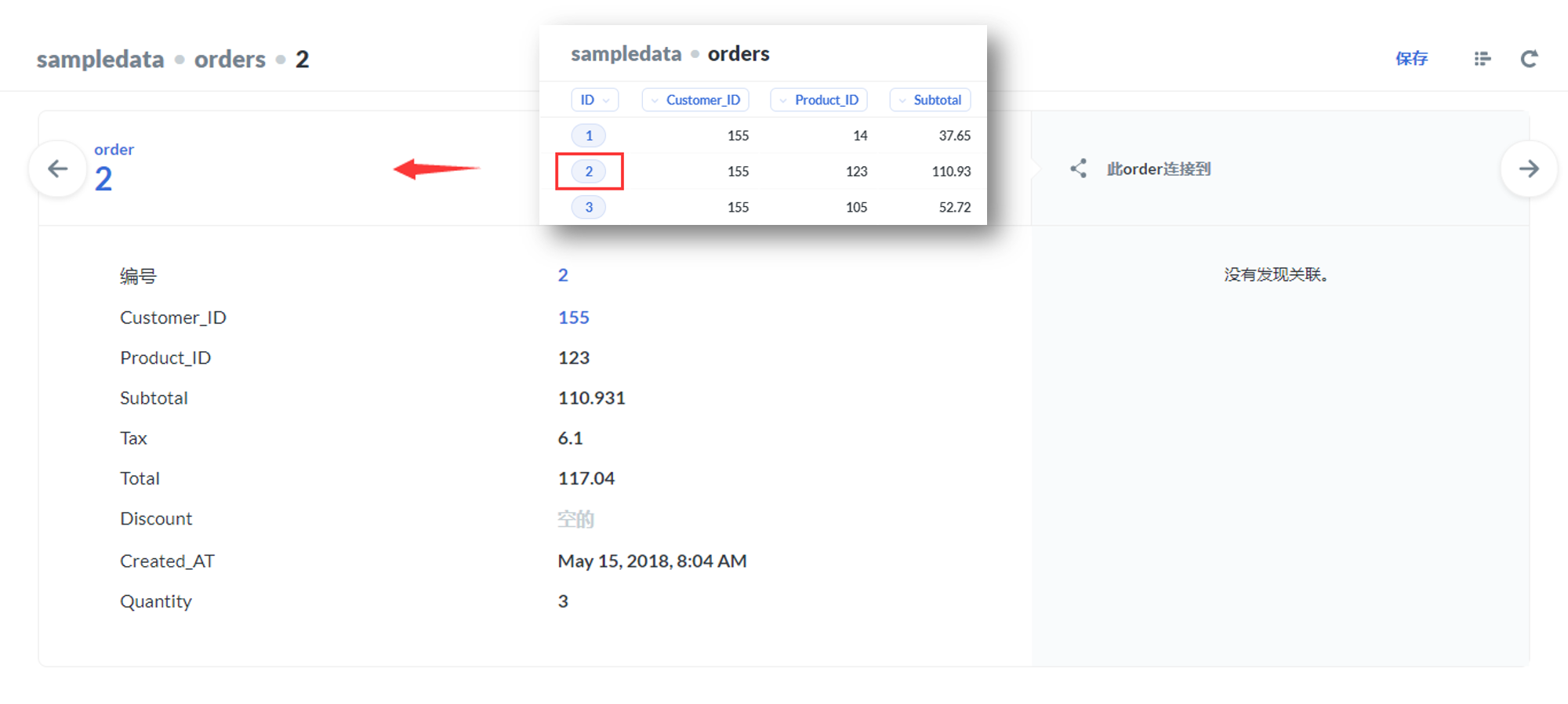The height and width of the screenshot is (704, 1568).
Task: Click the large order 2 heading number
Action: point(103,180)
